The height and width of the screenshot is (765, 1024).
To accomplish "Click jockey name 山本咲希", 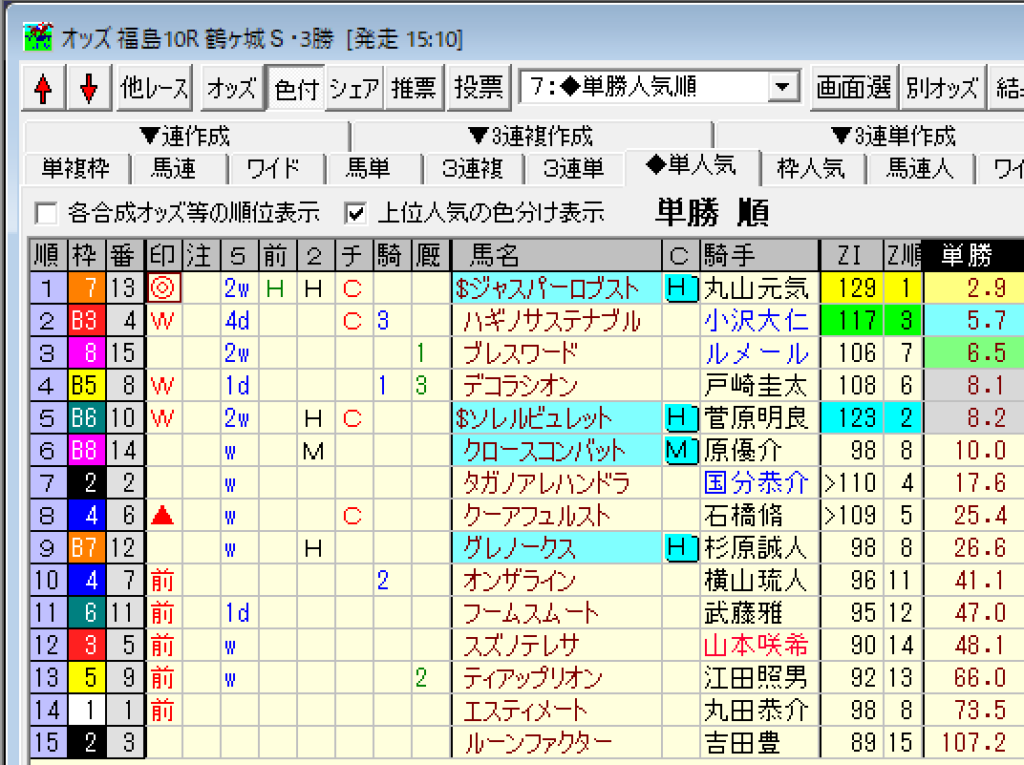I will 756,645.
